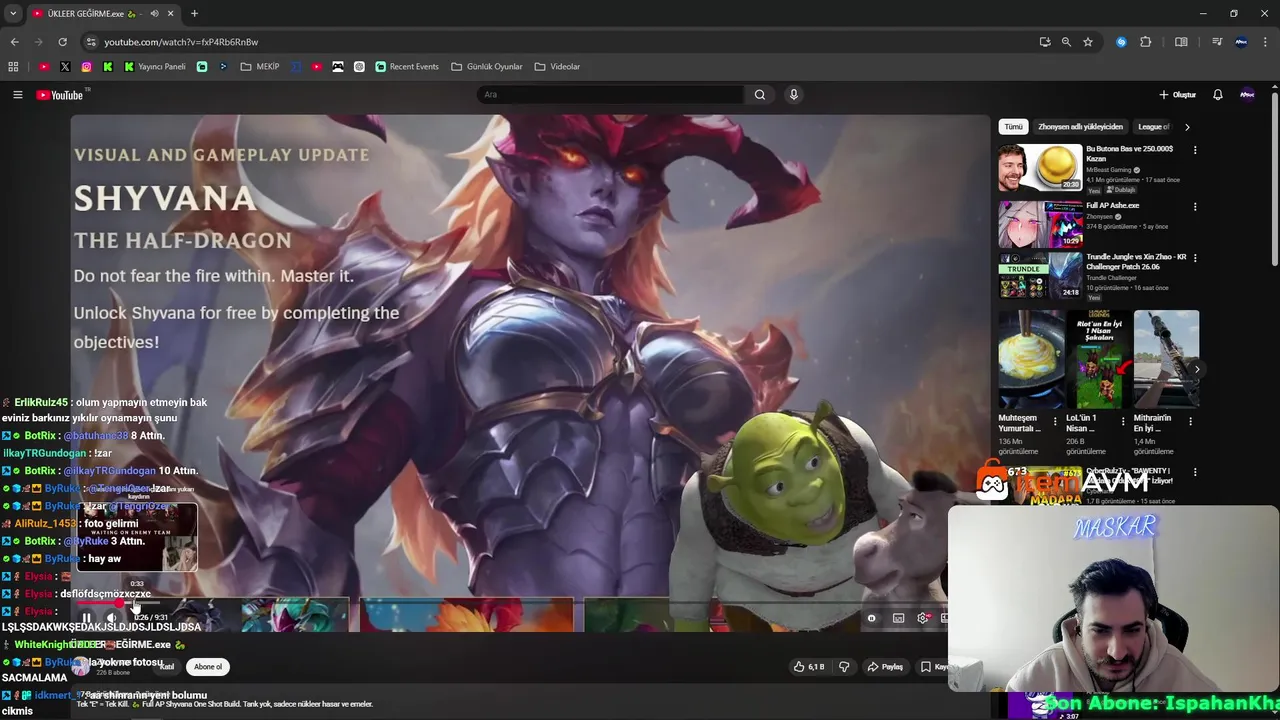Go back to the previous page
Image resolution: width=1280 pixels, height=720 pixels.
pyautogui.click(x=14, y=42)
